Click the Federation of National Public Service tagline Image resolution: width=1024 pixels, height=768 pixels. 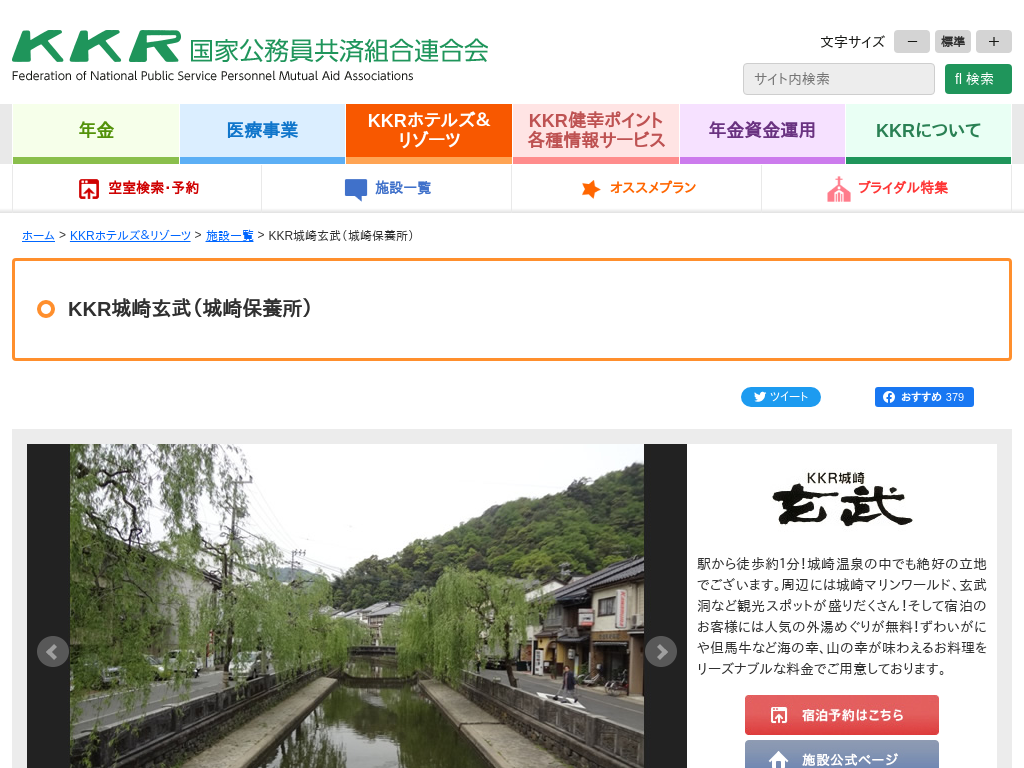pos(212,76)
